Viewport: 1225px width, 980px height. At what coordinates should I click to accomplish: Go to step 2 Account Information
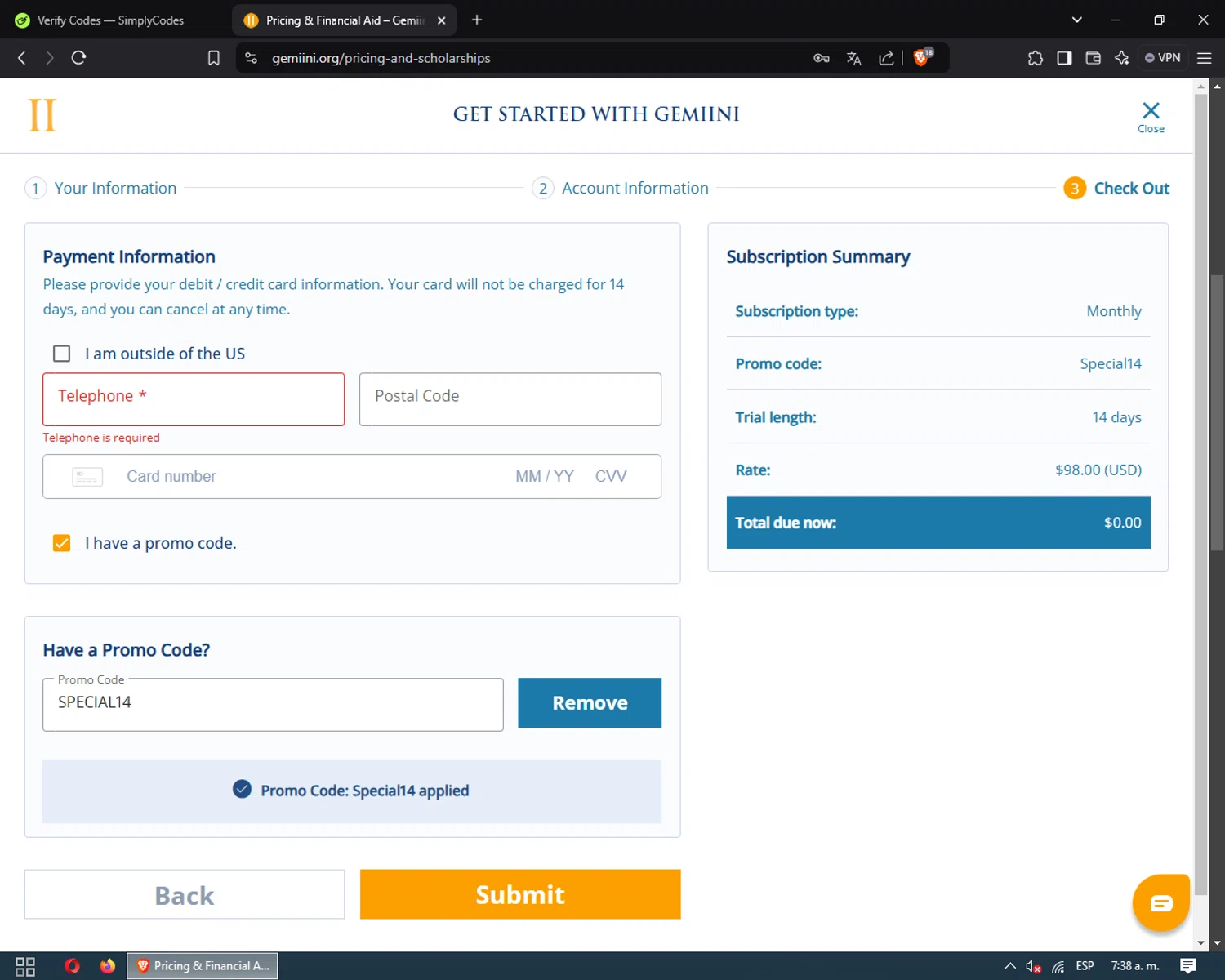coord(621,189)
